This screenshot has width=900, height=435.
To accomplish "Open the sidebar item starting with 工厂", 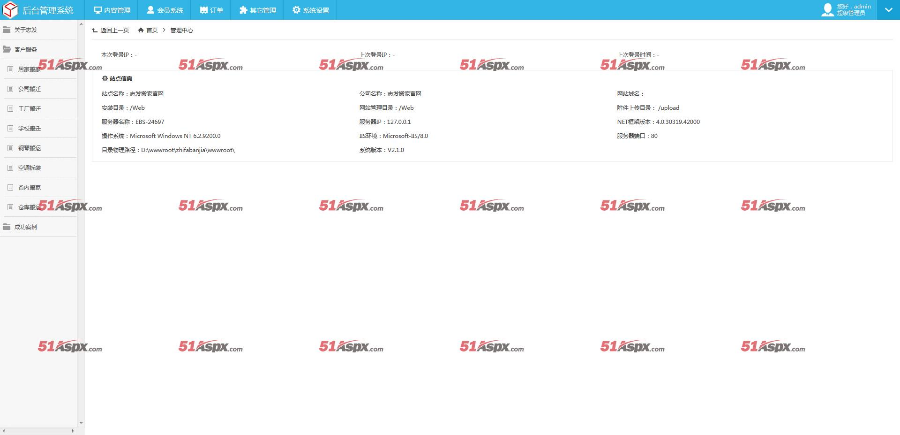I will tap(38, 108).
